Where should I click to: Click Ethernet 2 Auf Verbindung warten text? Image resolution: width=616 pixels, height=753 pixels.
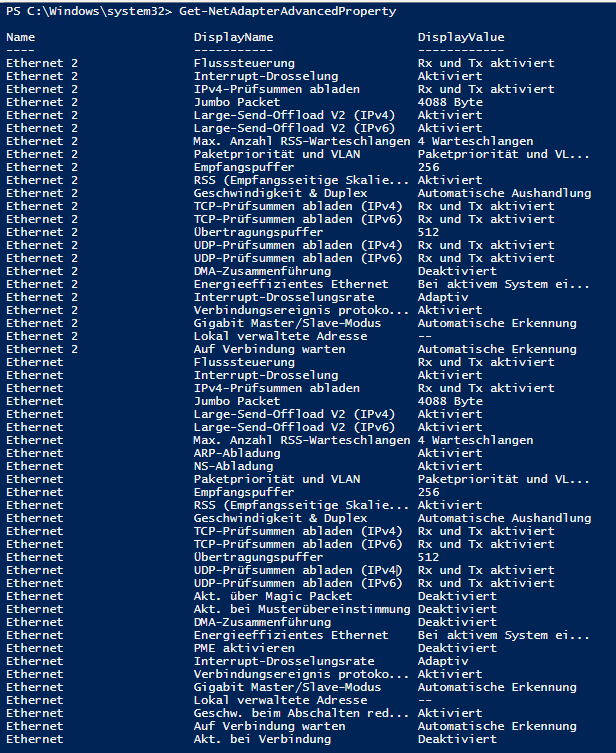tap(269, 349)
